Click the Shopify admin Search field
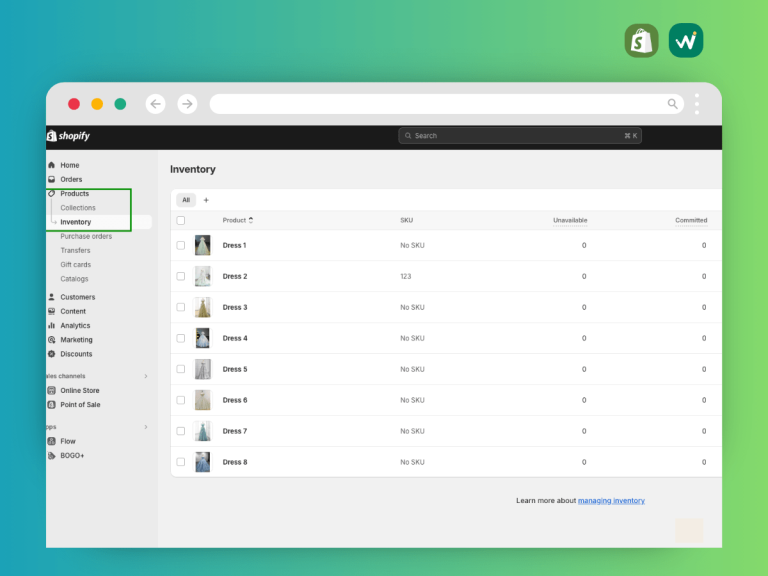 point(520,136)
